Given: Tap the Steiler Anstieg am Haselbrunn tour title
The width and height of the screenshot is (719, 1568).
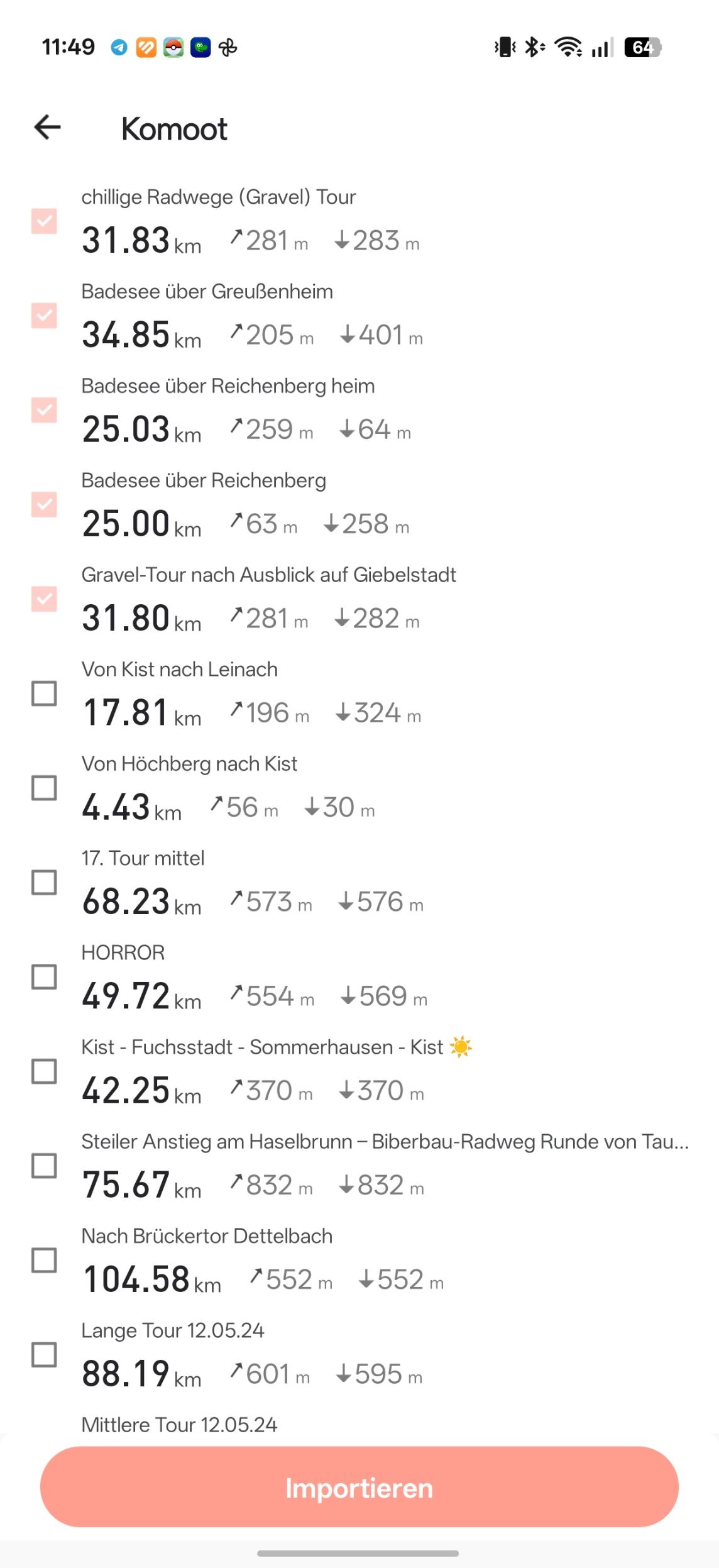Looking at the screenshot, I should click(x=385, y=1142).
